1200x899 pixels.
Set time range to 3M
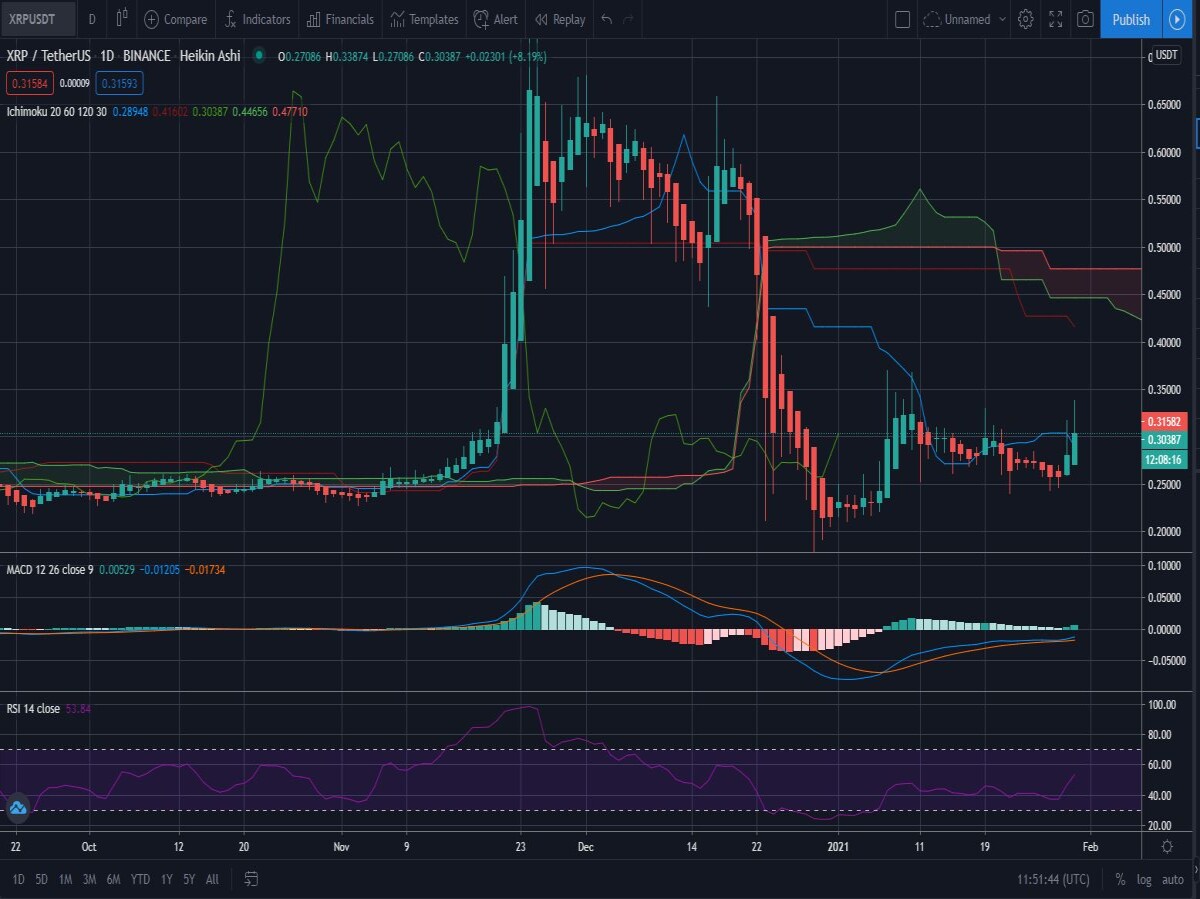pos(89,879)
